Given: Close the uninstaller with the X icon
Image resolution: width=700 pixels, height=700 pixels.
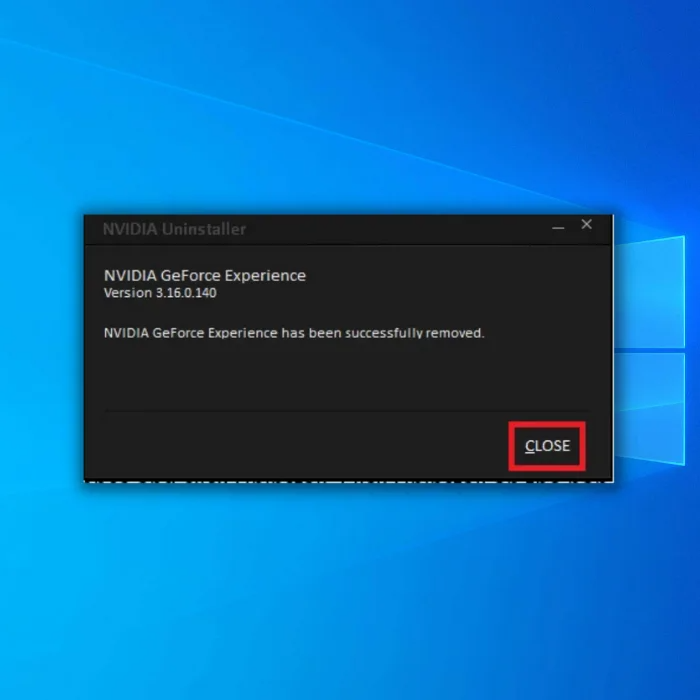Looking at the screenshot, I should 587,225.
